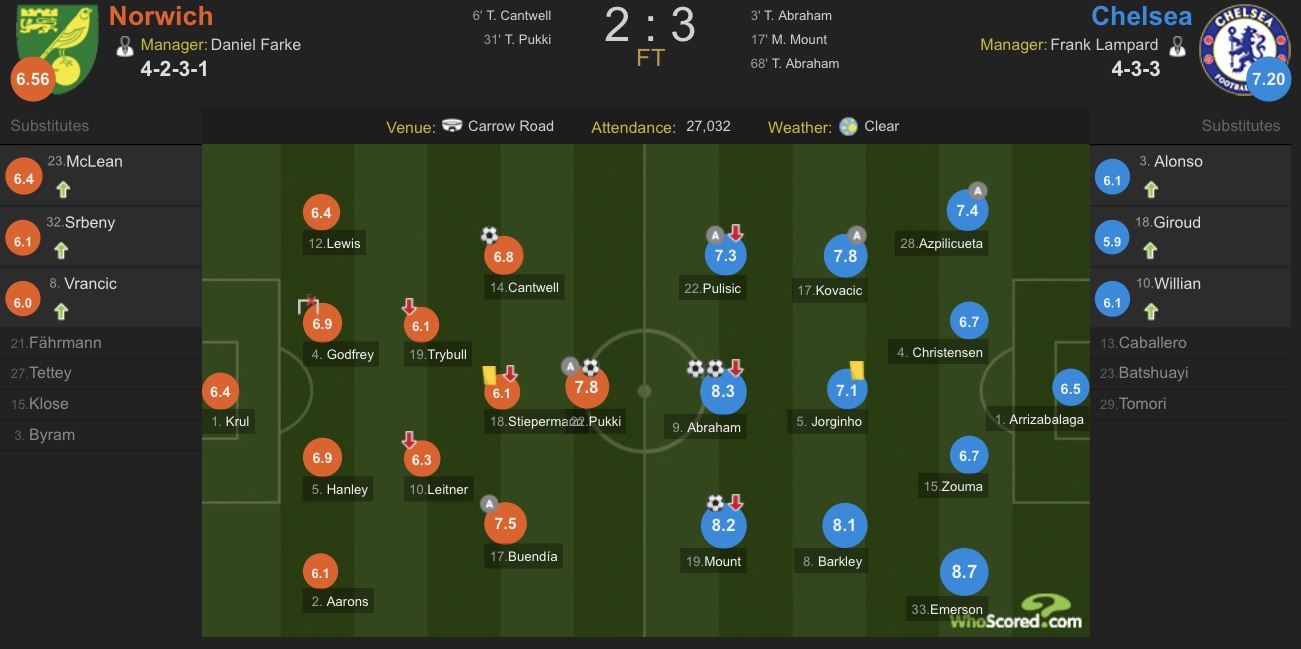Click Azpilicueta's assist badge icon
This screenshot has width=1301, height=649.
[x=978, y=190]
